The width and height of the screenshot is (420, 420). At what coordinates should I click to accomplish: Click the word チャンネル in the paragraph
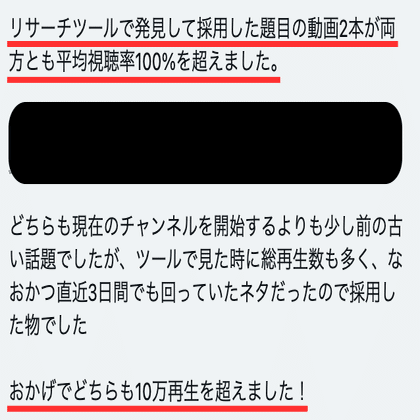pos(159,227)
